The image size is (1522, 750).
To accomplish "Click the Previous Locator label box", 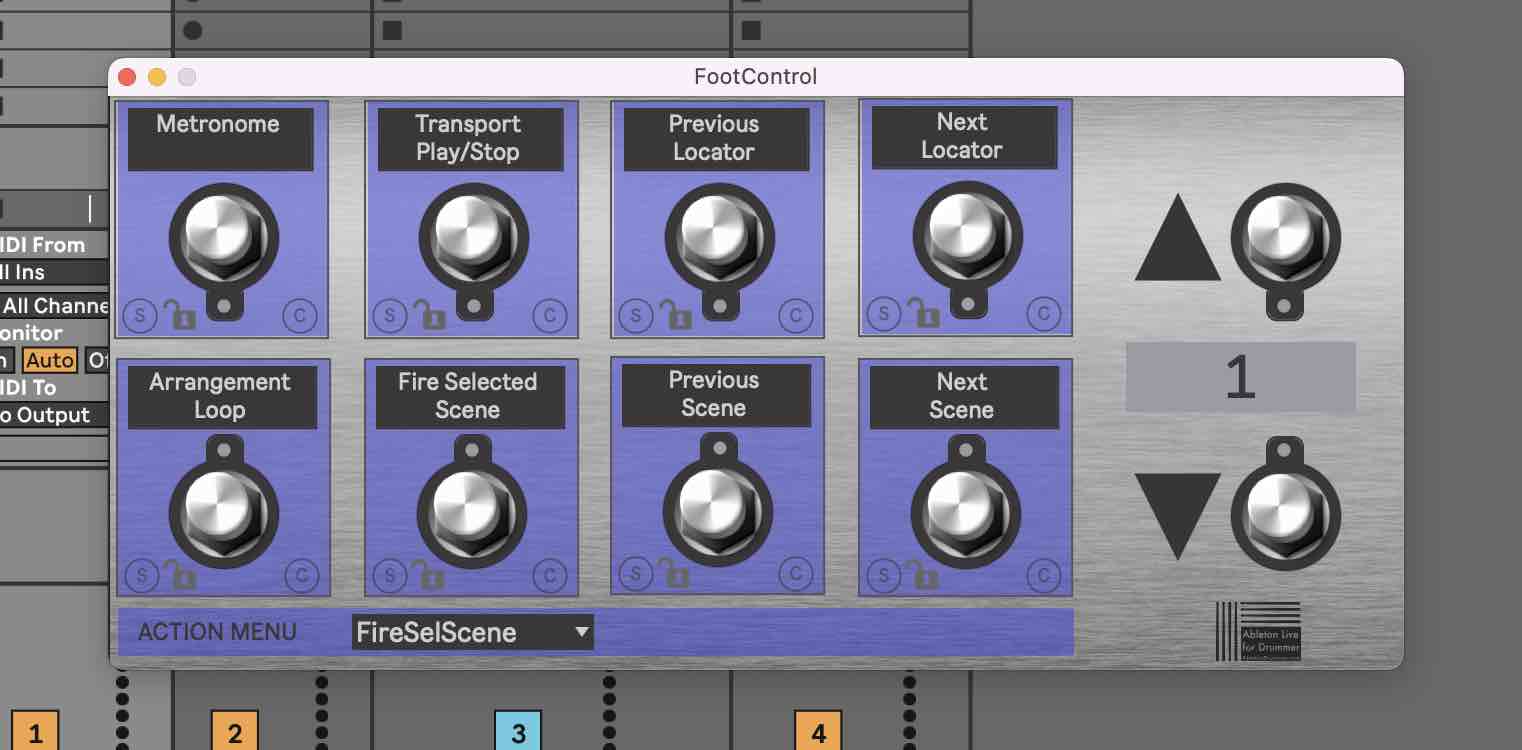I will pos(716,139).
